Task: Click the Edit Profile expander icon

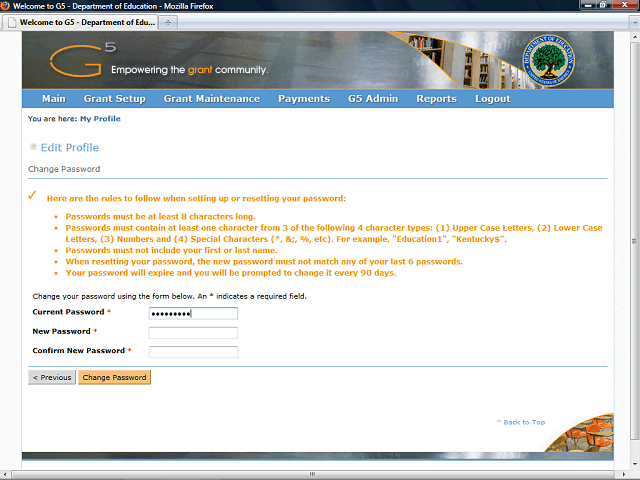Action: 33,147
